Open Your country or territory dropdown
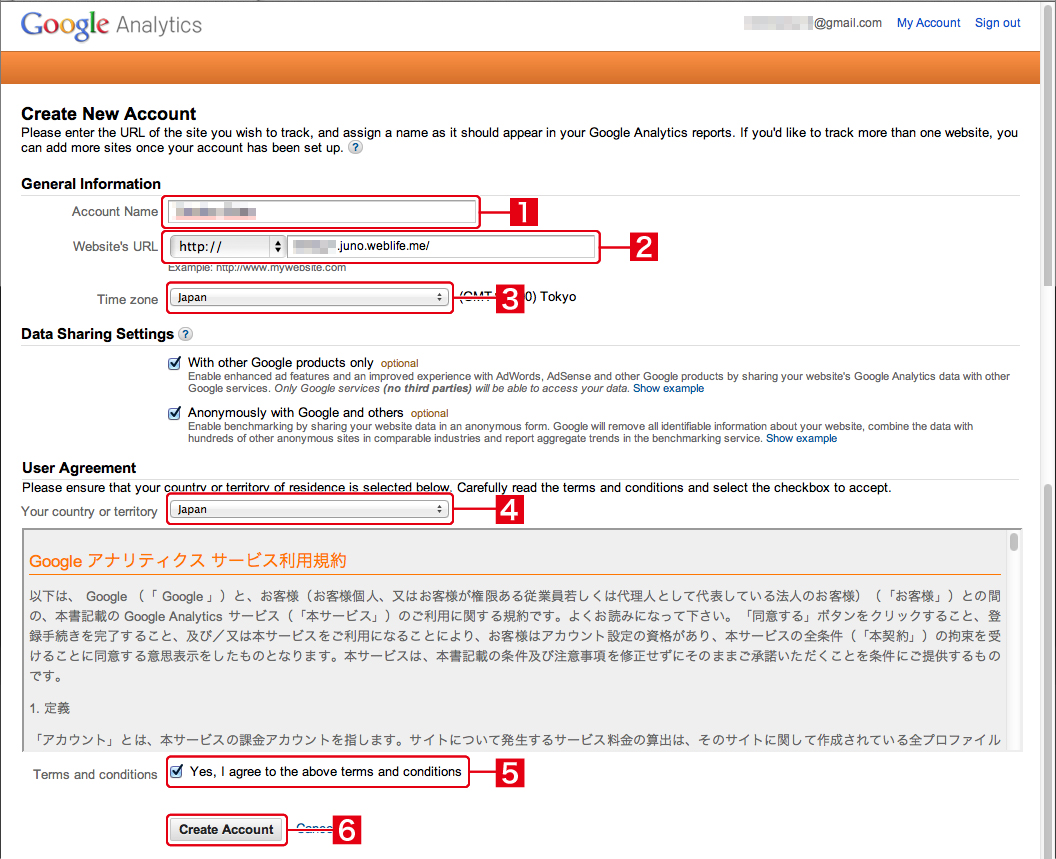The image size is (1056, 859). [309, 509]
